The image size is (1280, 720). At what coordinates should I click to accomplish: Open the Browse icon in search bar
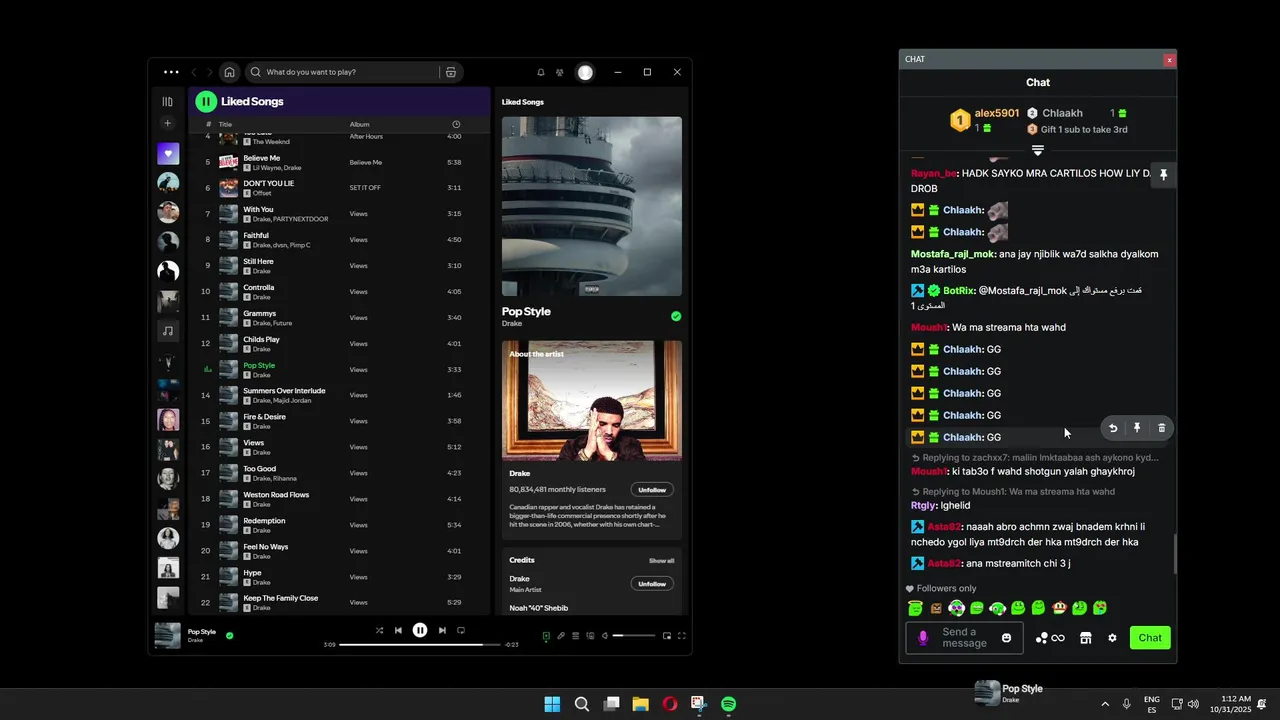point(451,72)
